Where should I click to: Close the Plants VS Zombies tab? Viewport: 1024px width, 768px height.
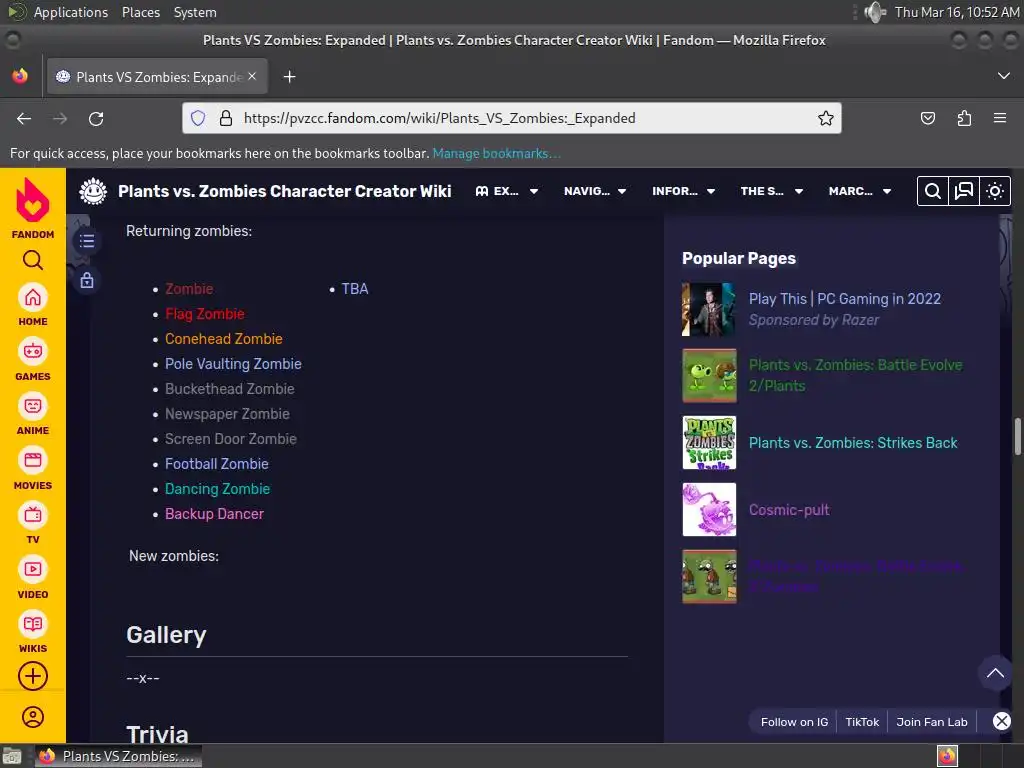coord(252,76)
